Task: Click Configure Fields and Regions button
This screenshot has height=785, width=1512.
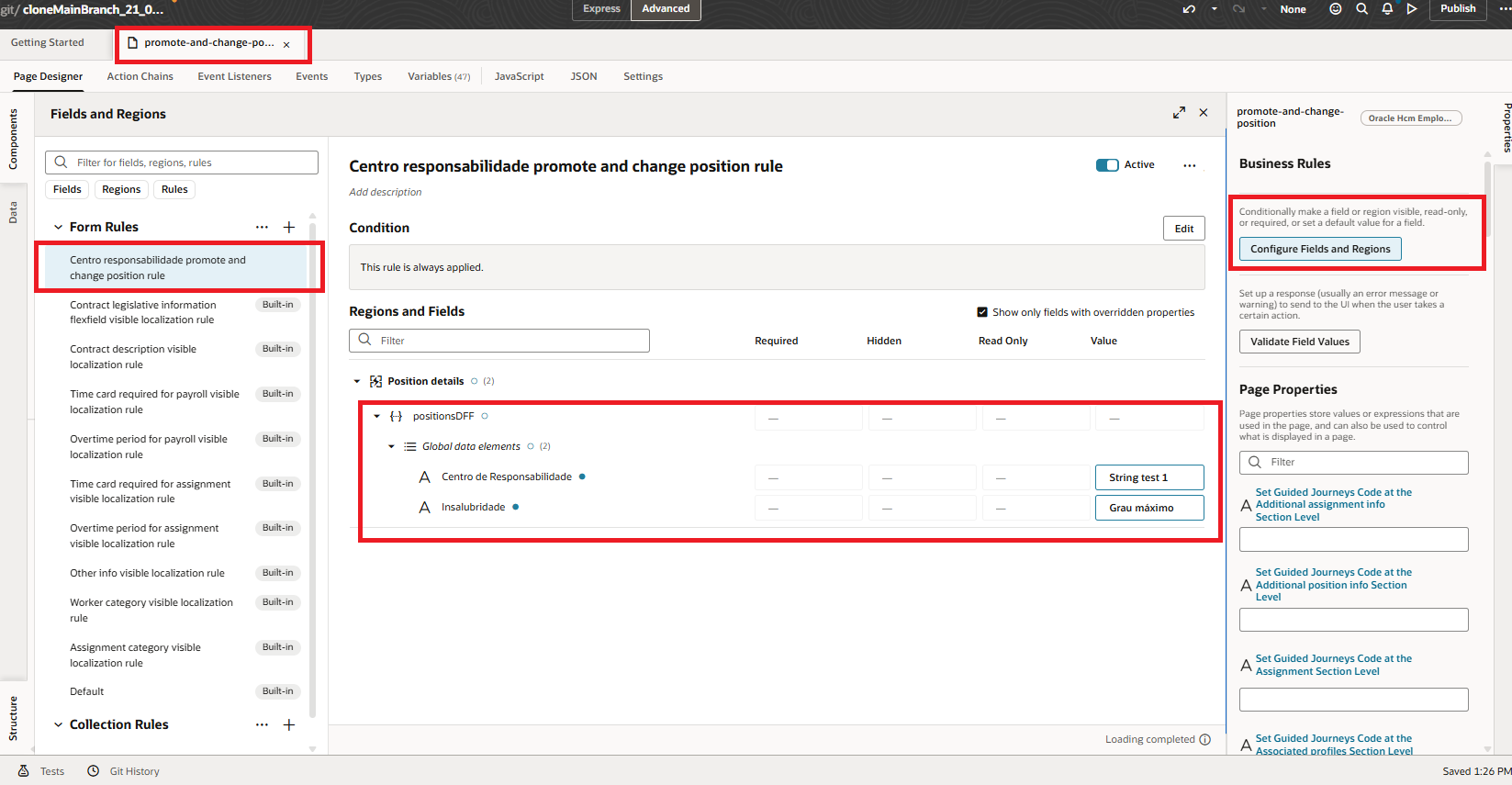Action: [x=1320, y=249]
